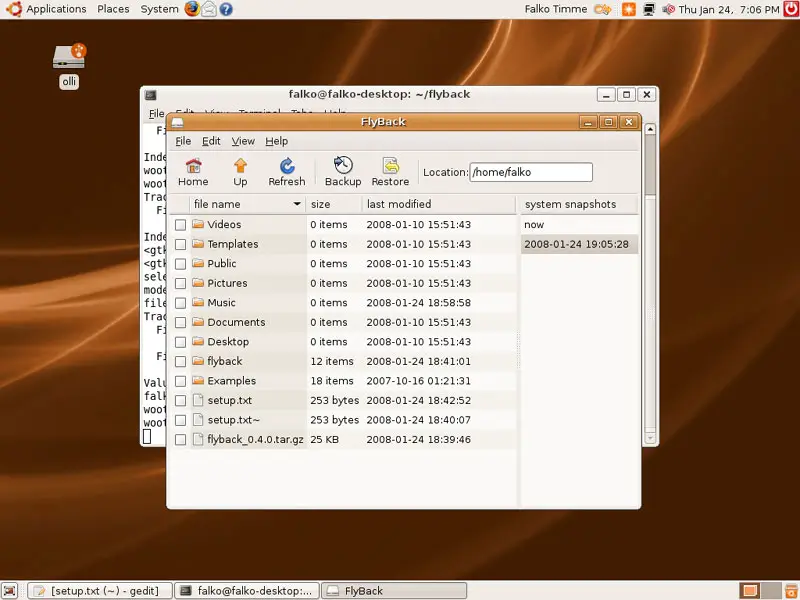800x600 pixels.
Task: Tick the checkbox for Documents
Action: (x=180, y=322)
